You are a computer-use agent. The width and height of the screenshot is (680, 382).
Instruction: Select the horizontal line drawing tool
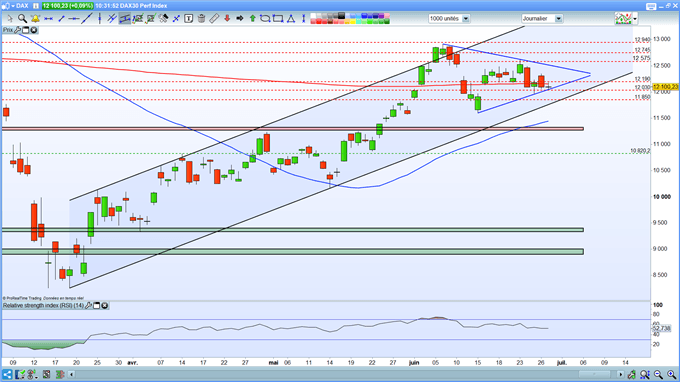(48, 19)
